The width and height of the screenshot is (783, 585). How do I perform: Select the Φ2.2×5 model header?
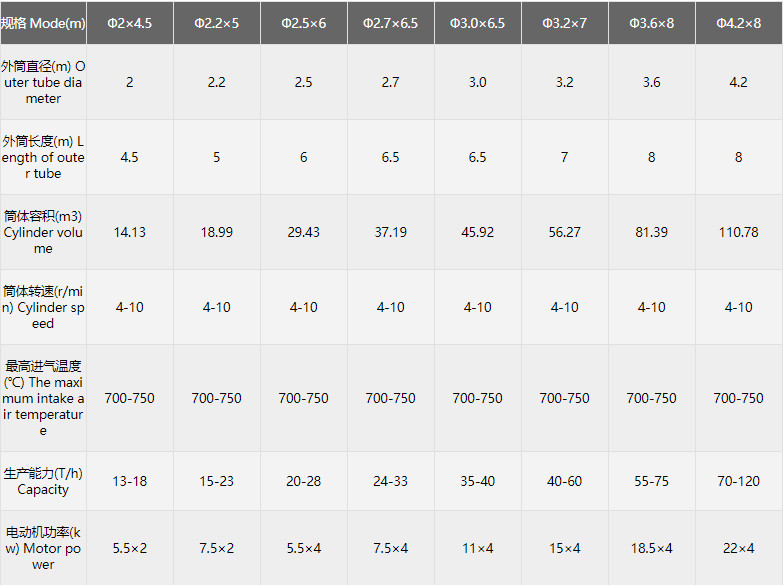coord(217,22)
